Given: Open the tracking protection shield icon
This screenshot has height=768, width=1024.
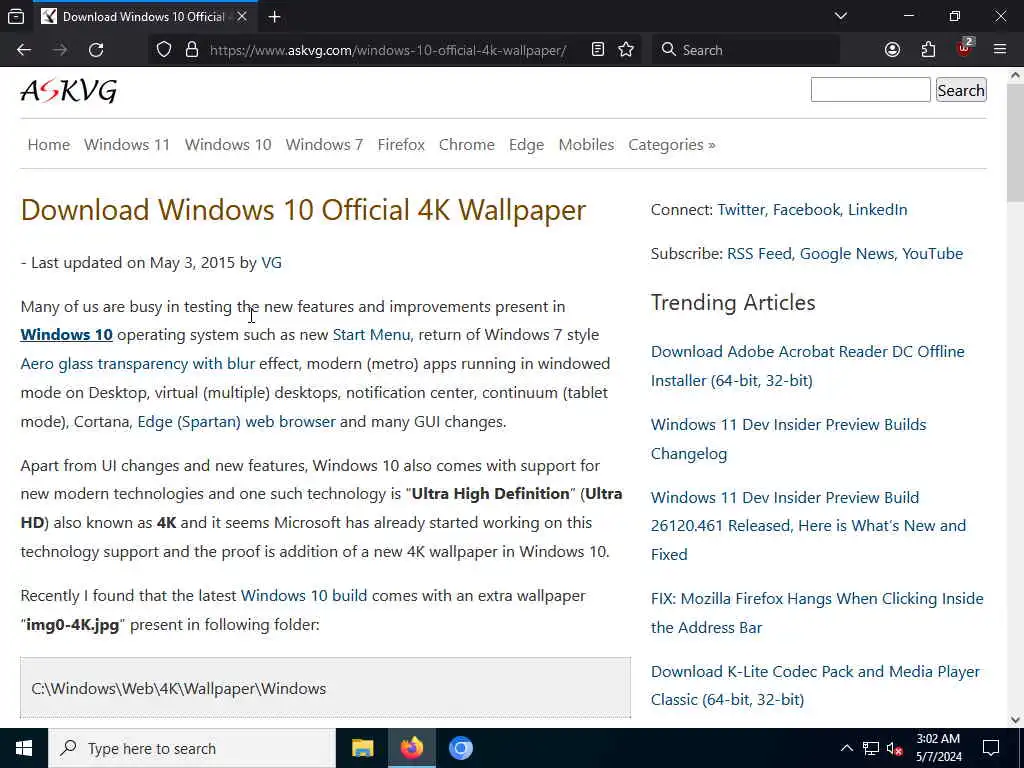Looking at the screenshot, I should click(164, 50).
